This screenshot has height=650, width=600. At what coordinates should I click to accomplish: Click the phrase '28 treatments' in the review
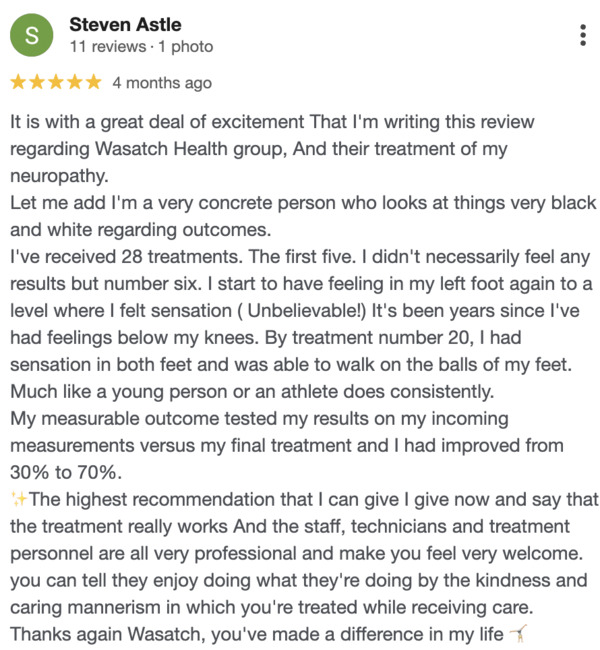point(182,257)
